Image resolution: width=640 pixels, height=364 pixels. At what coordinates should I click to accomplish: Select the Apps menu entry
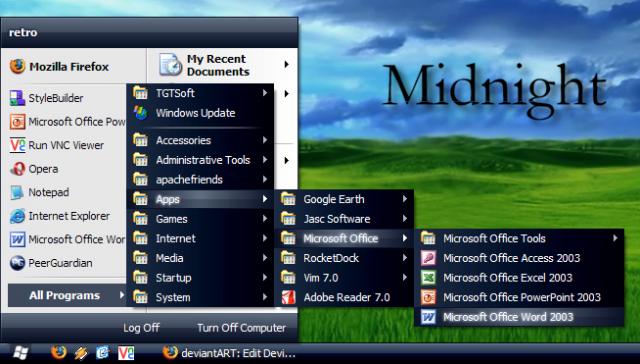click(x=200, y=199)
